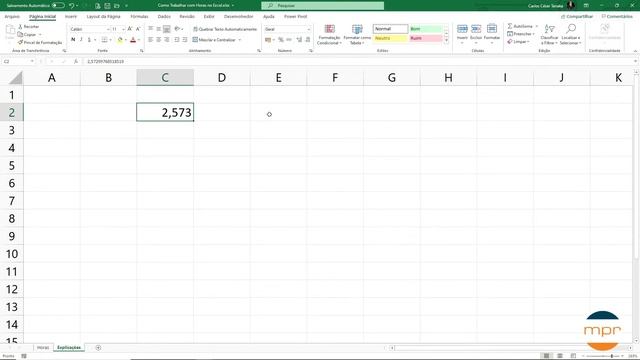640x360 pixels.
Task: Open the Dados ribbon tab
Action: click(164, 16)
